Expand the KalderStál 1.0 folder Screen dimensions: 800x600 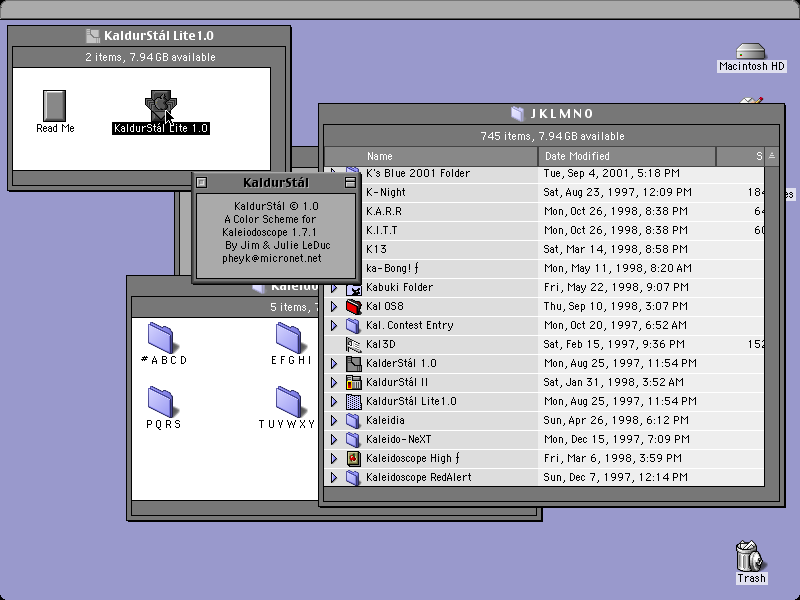point(334,364)
